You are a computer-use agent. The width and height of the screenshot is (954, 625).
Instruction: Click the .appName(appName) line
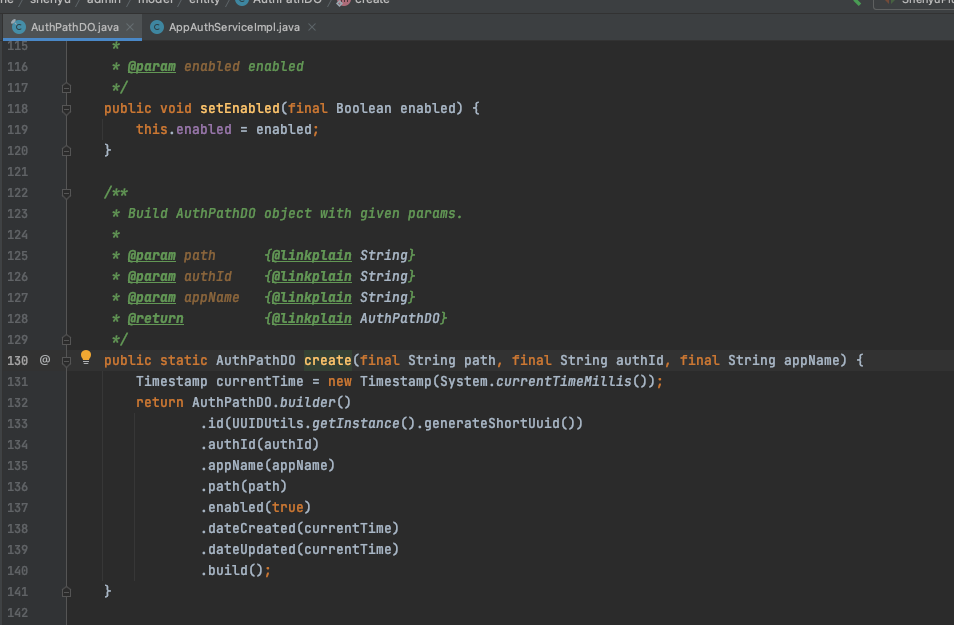click(268, 466)
